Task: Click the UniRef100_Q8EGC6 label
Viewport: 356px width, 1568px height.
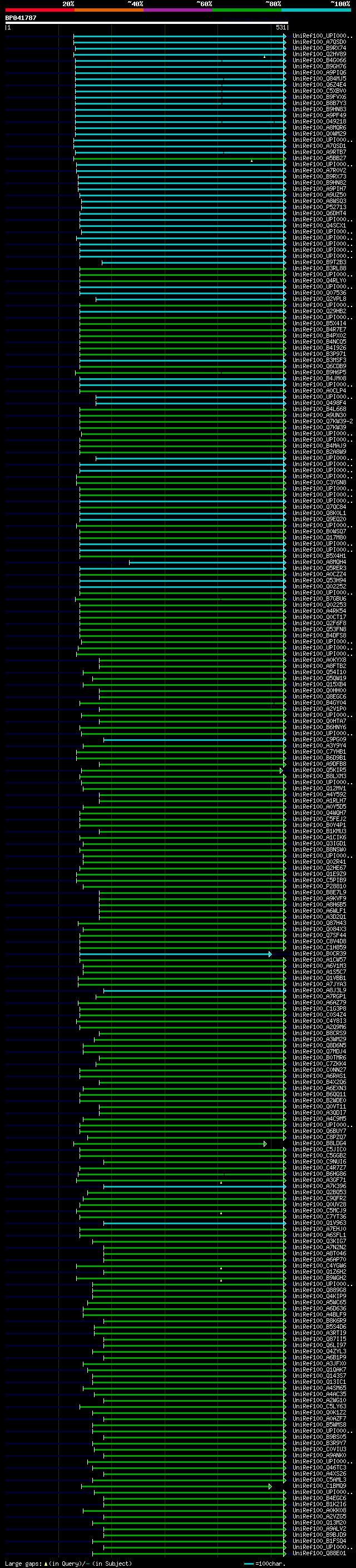Action: [319, 697]
